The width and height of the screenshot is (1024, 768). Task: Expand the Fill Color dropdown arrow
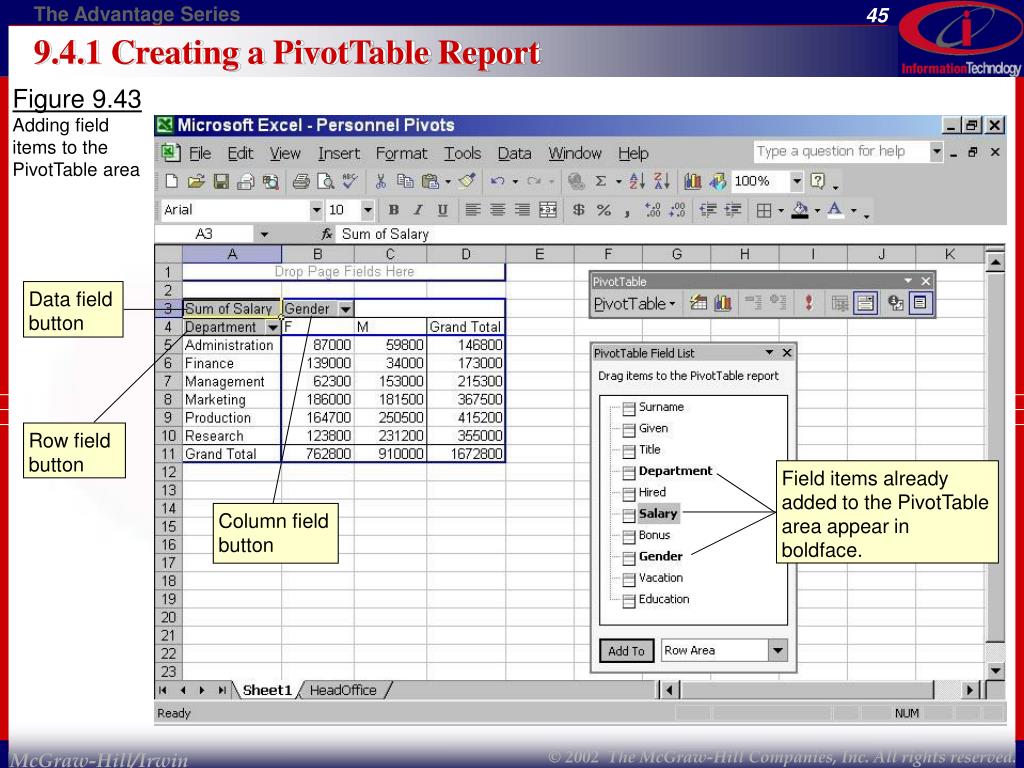coord(817,210)
